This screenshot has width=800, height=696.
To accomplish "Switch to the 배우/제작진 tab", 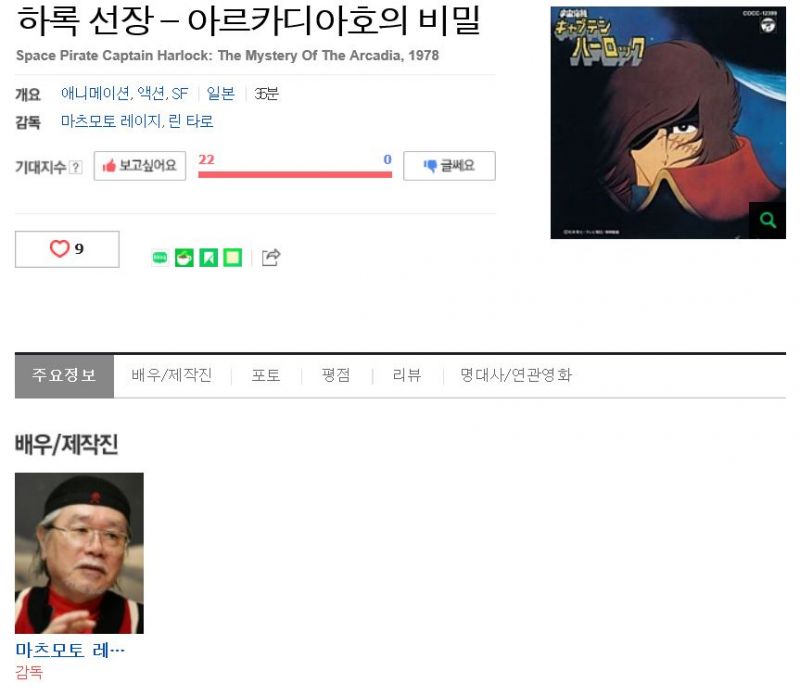I will [x=172, y=376].
